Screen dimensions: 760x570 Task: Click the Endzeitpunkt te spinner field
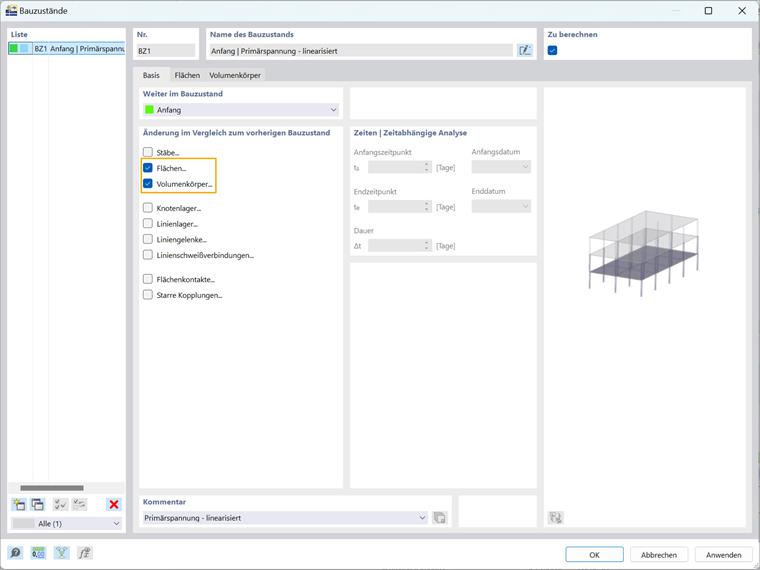(x=399, y=207)
